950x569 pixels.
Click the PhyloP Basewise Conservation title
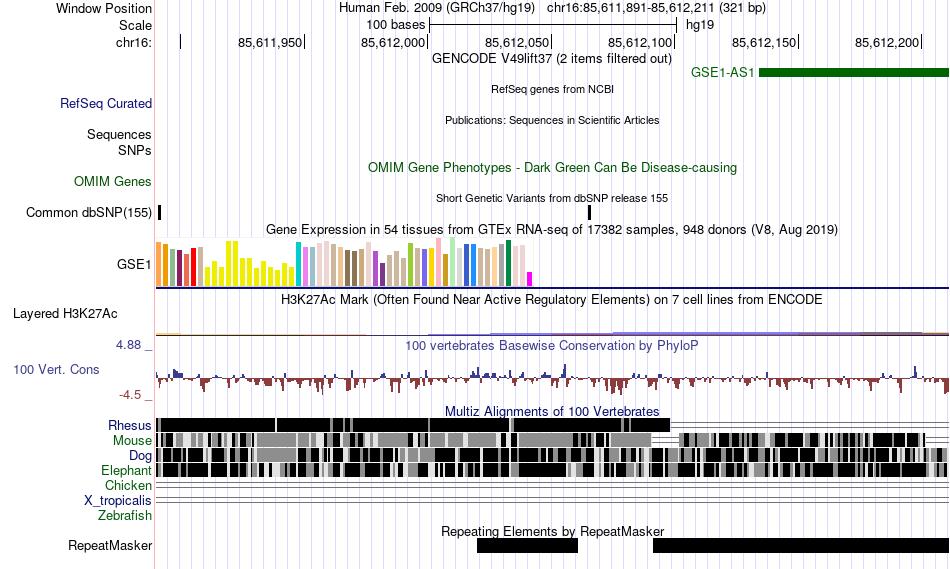click(551, 345)
